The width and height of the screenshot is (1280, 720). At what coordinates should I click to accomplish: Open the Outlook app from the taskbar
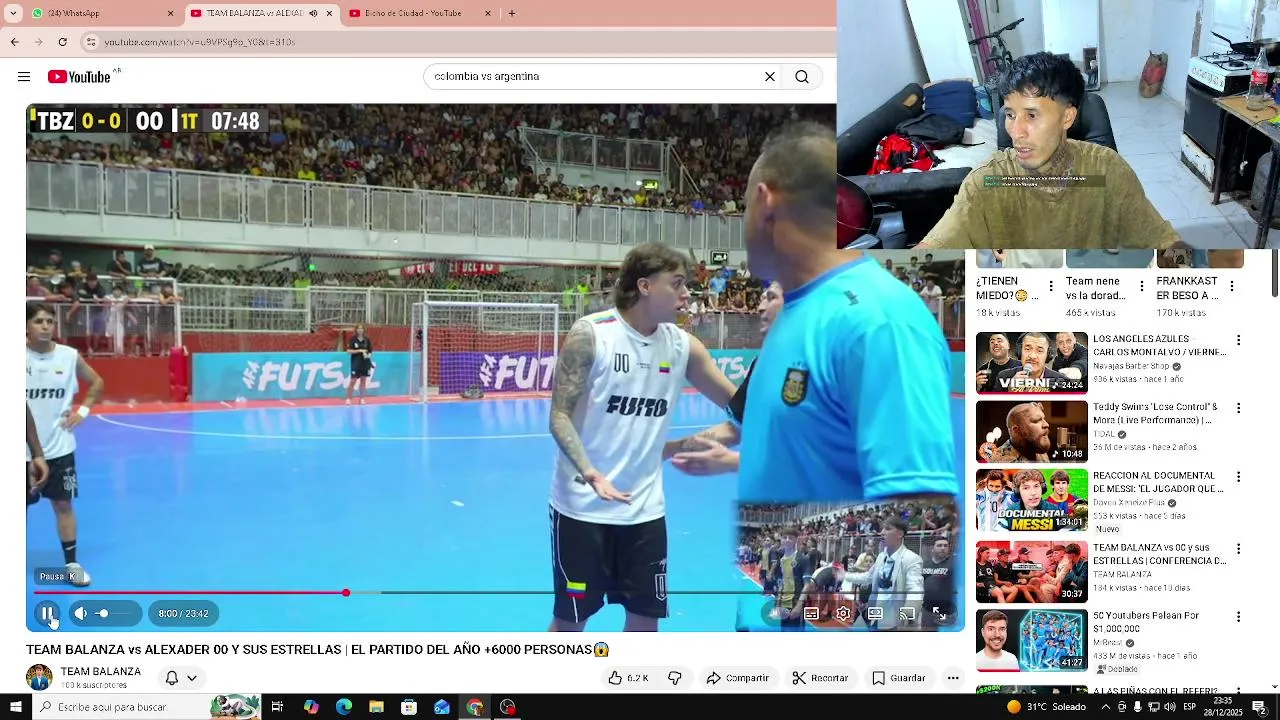(x=442, y=707)
